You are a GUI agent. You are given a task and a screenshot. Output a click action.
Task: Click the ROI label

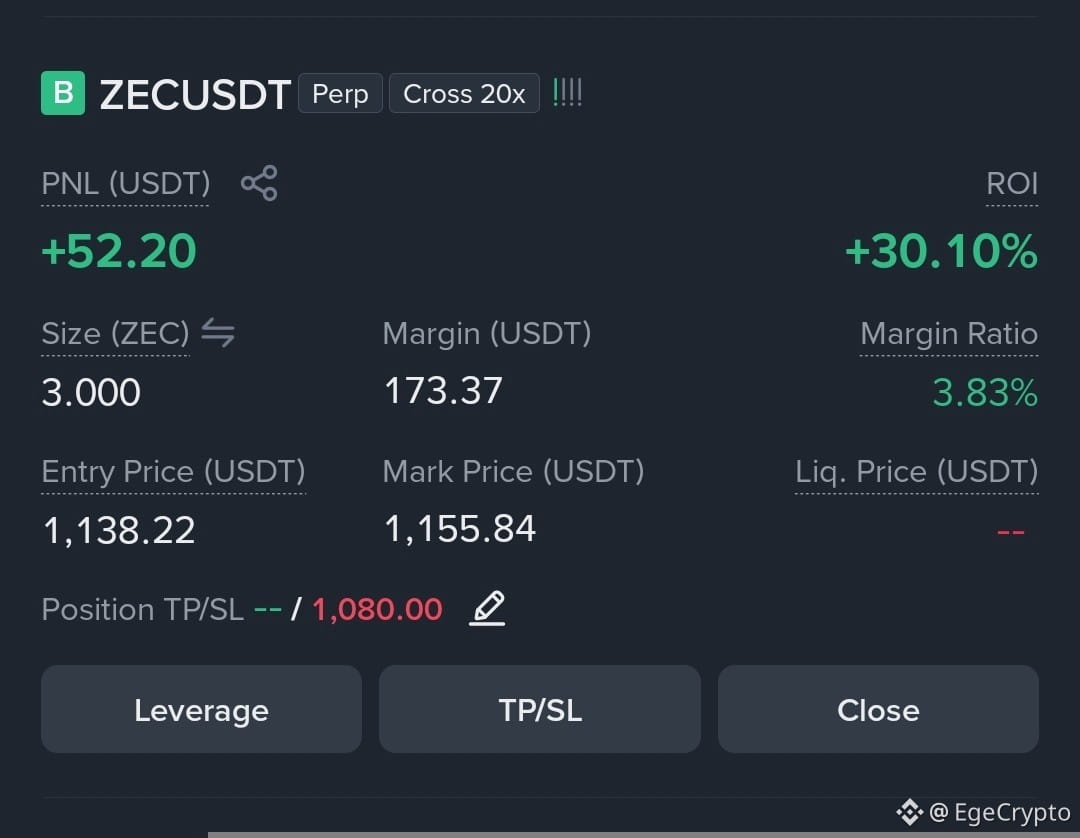click(1012, 184)
